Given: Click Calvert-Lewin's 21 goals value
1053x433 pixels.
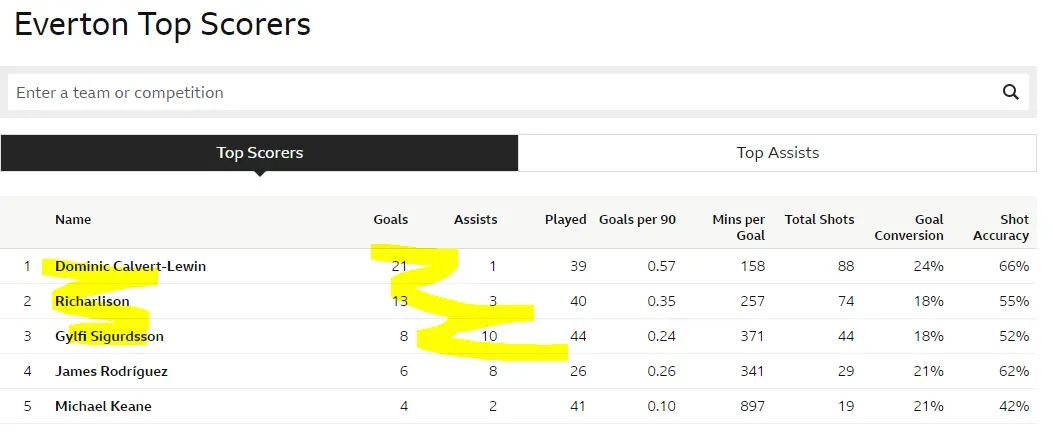Looking at the screenshot, I should tap(399, 266).
